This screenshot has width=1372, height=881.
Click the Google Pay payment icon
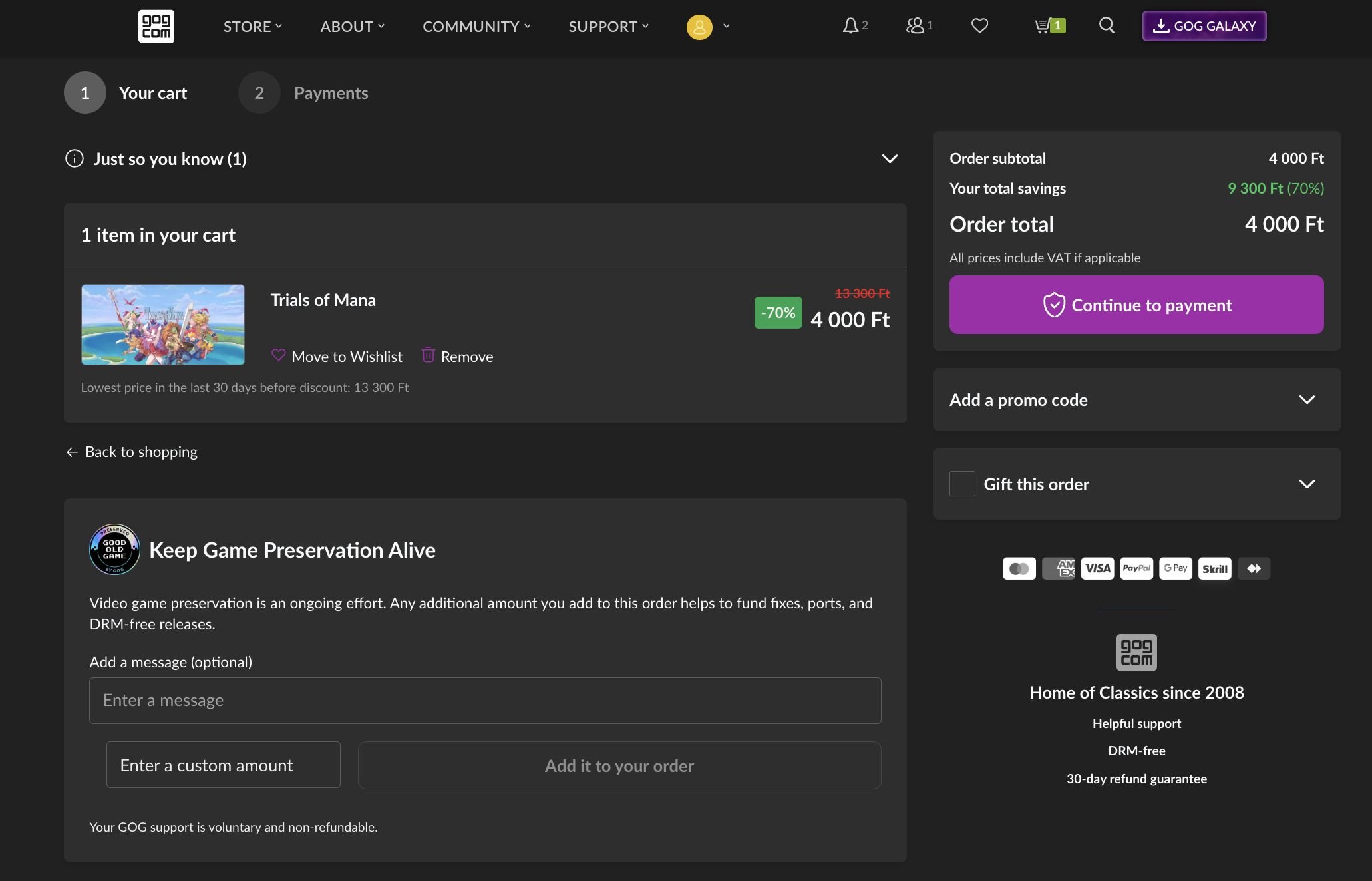pyautogui.click(x=1176, y=568)
